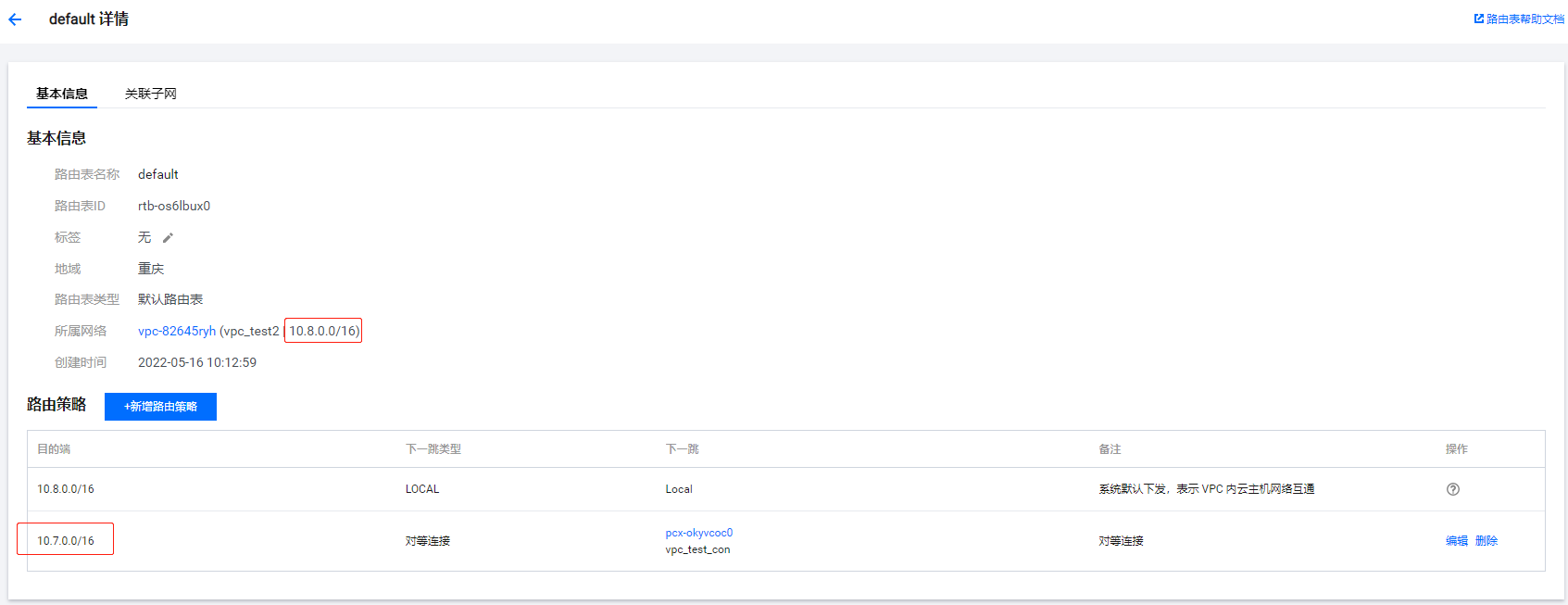The width and height of the screenshot is (1568, 605).
Task: Open the vpc-82645ryh network link
Action: click(177, 331)
